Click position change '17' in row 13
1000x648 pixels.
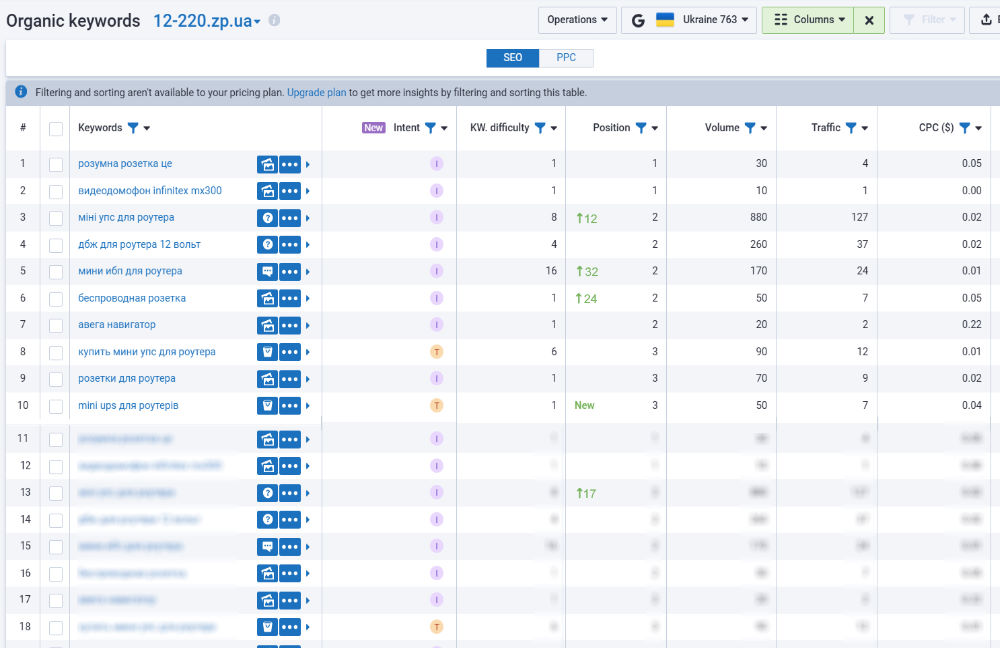(x=586, y=494)
